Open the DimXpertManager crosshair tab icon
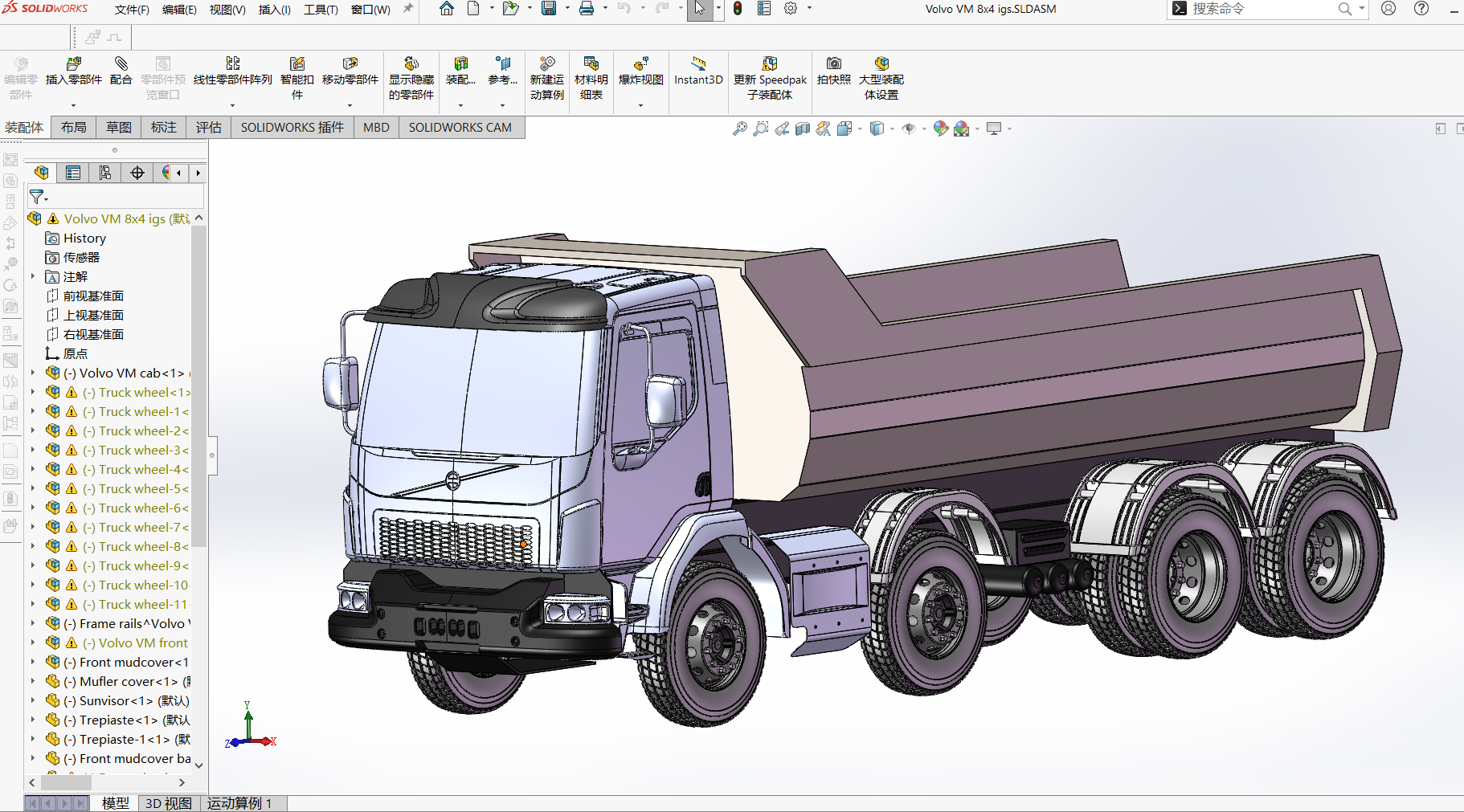 (137, 173)
